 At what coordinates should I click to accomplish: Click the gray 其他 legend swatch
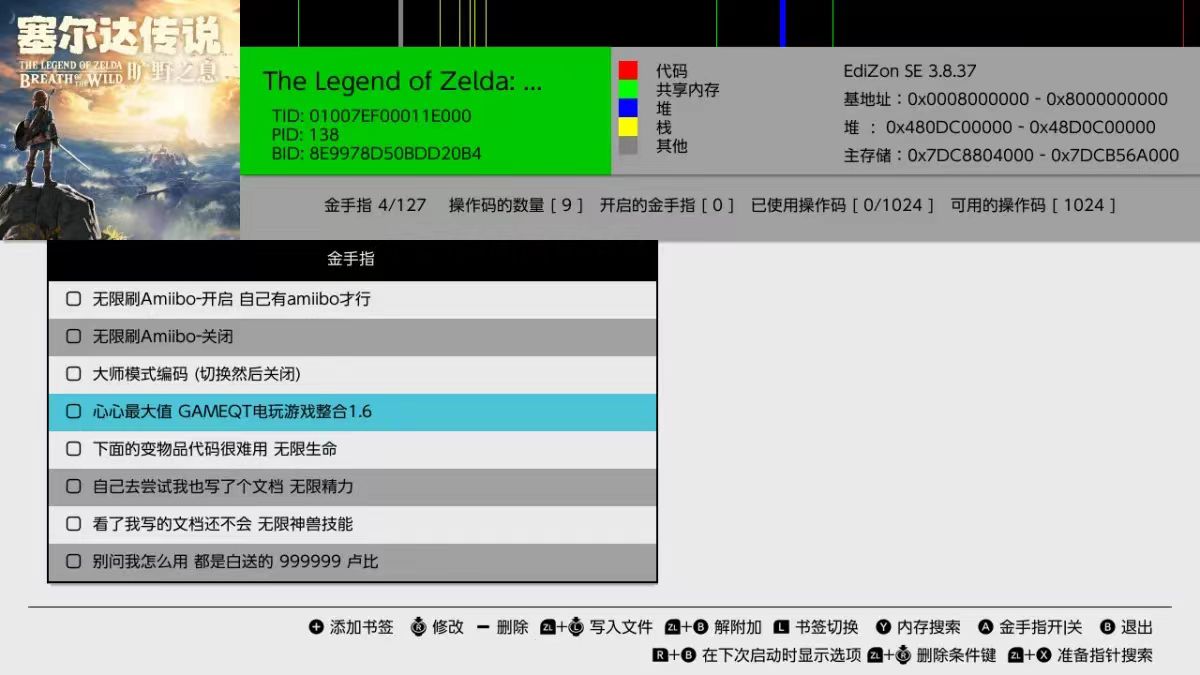(x=628, y=145)
